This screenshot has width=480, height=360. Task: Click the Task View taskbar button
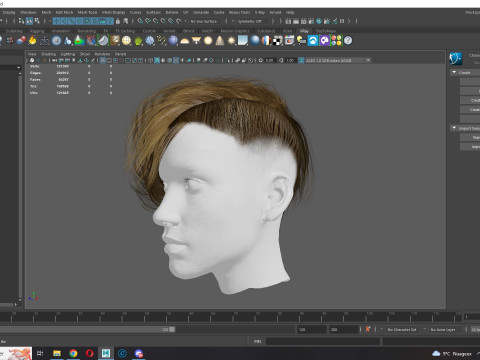pos(40,353)
